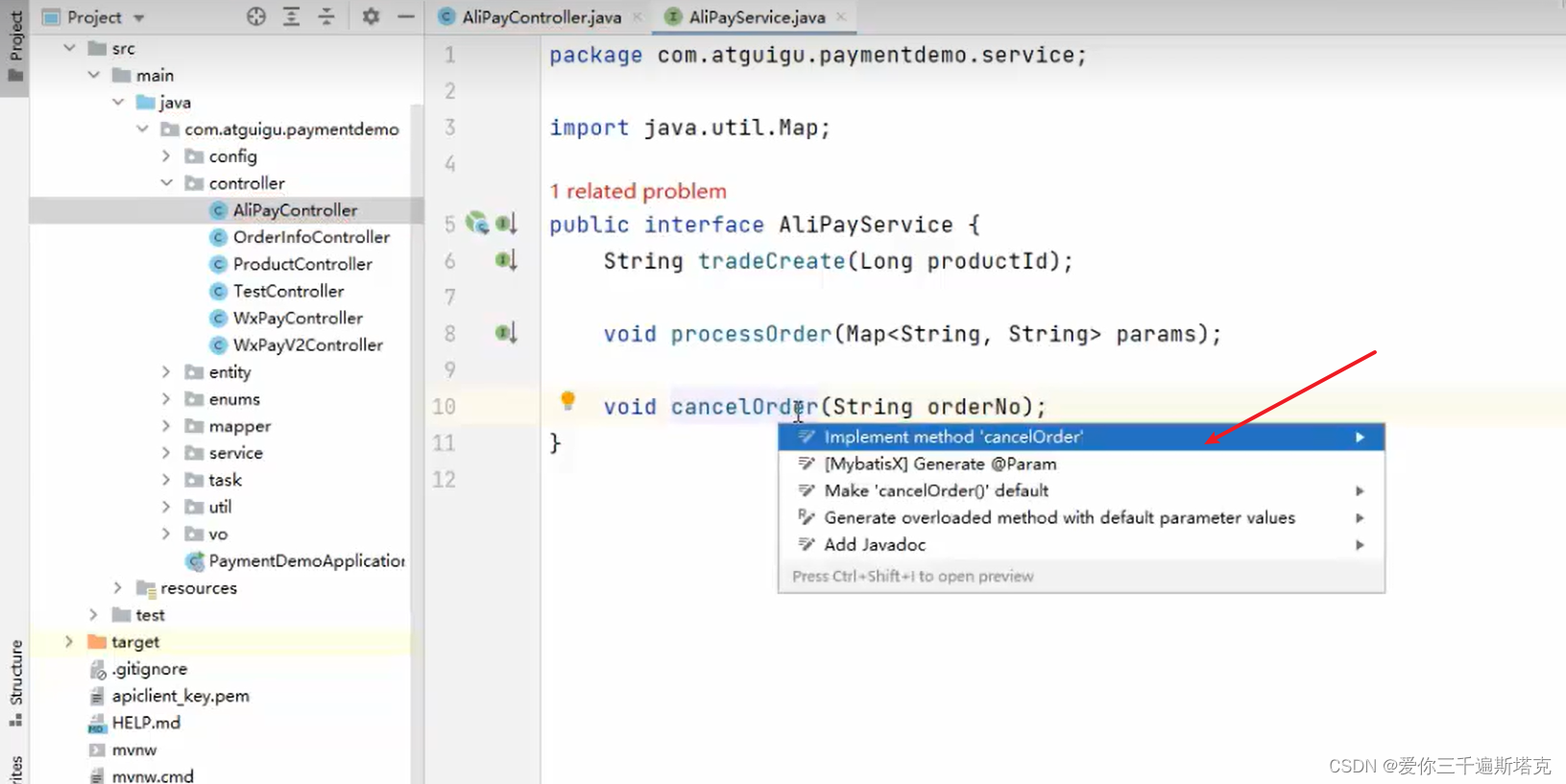Viewport: 1566px width, 784px height.
Task: Expand the service package
Action: (x=166, y=451)
